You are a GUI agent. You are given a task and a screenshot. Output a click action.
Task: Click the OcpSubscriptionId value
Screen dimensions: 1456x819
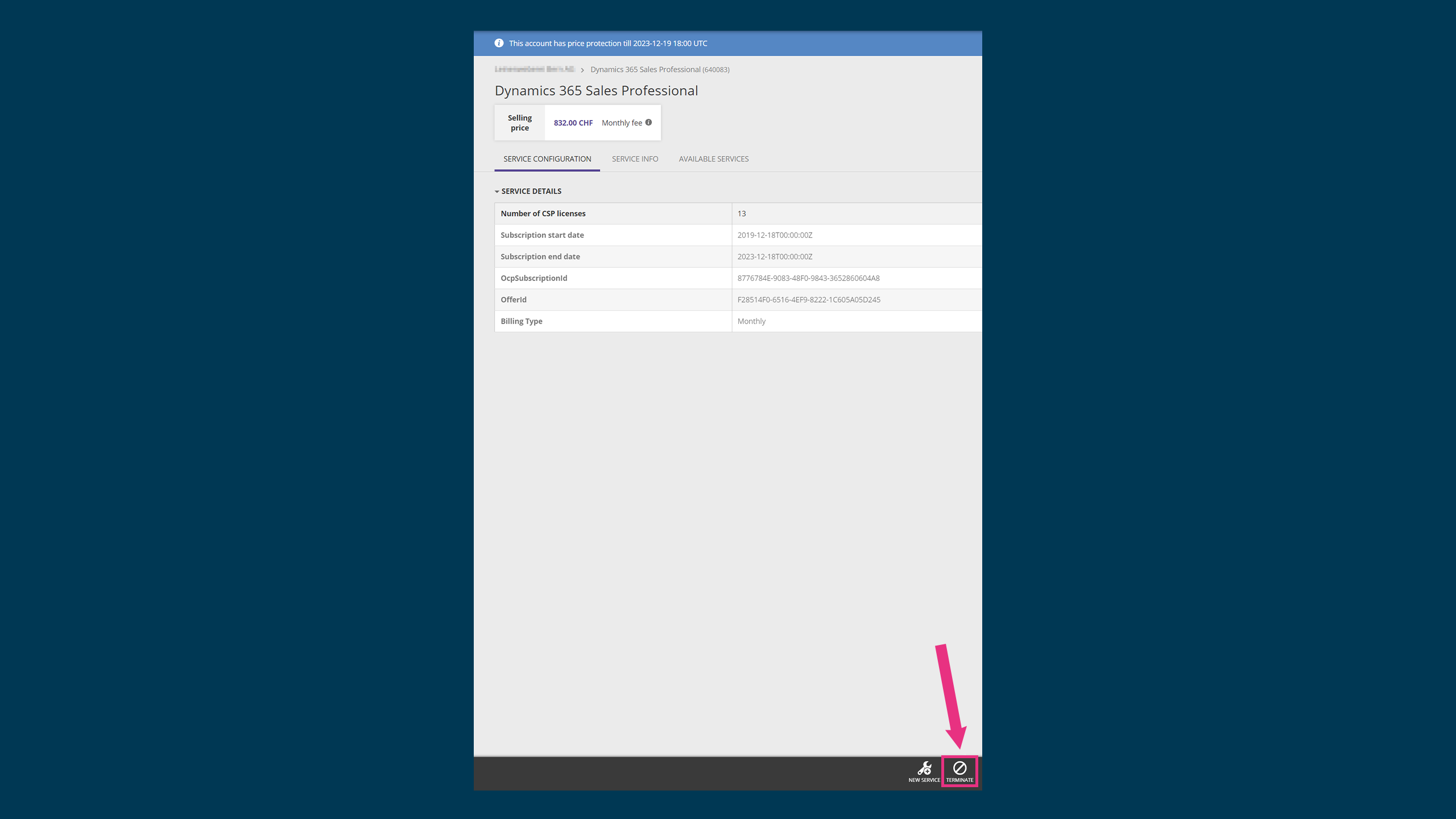[808, 278]
